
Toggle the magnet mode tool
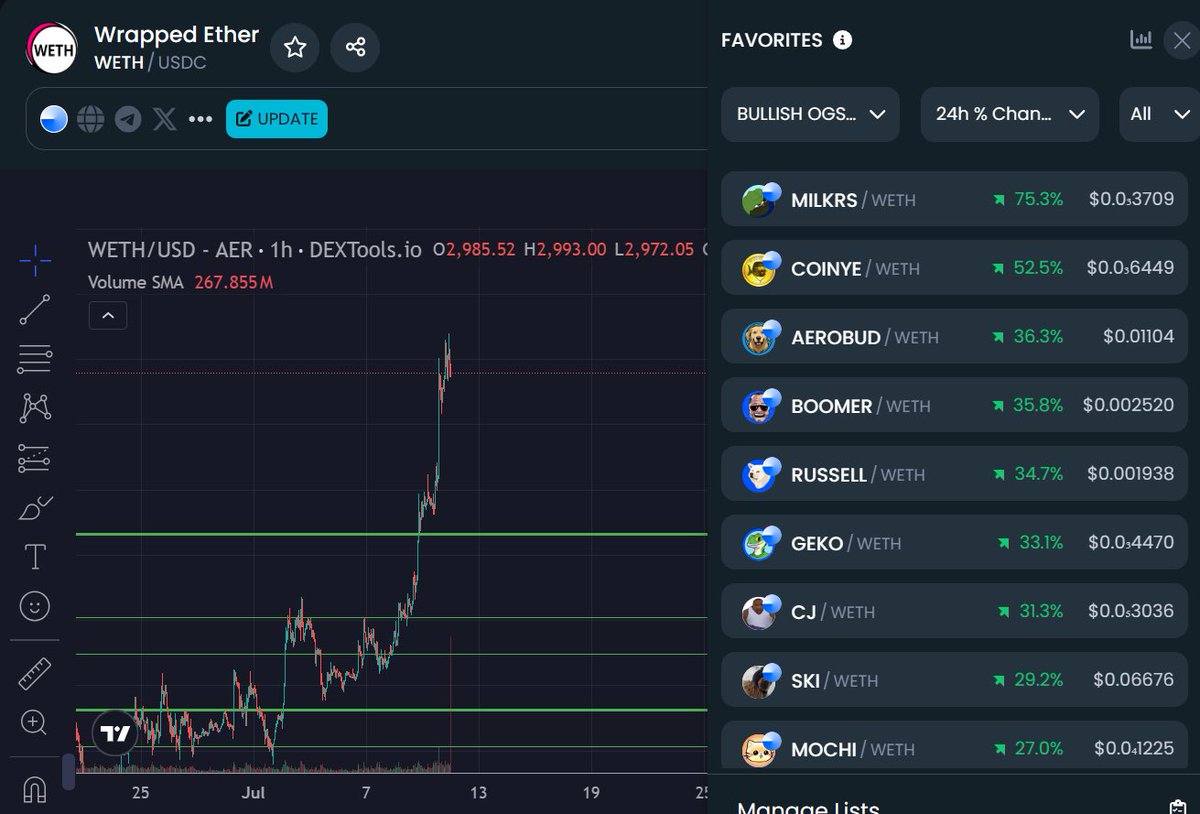pos(35,790)
